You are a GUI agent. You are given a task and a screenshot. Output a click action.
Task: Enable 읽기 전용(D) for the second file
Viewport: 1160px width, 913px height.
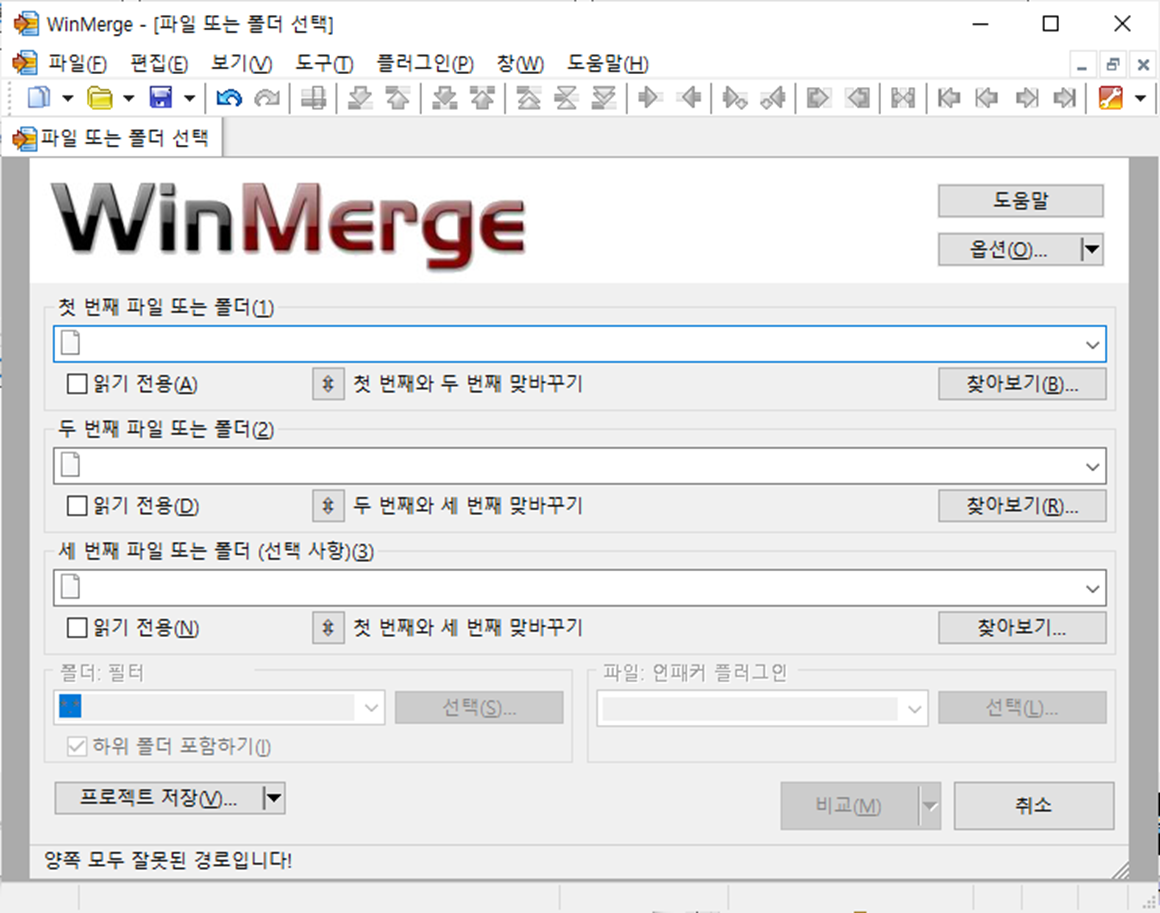[x=77, y=506]
